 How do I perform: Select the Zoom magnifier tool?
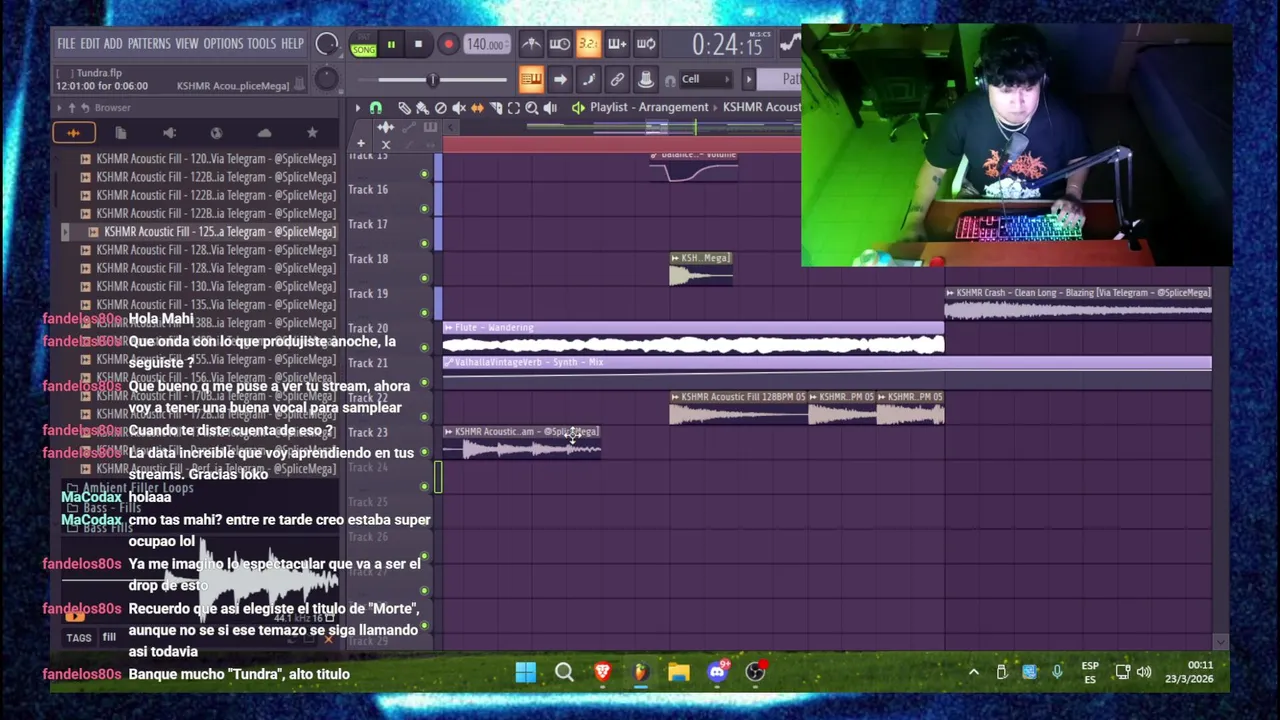coord(532,108)
